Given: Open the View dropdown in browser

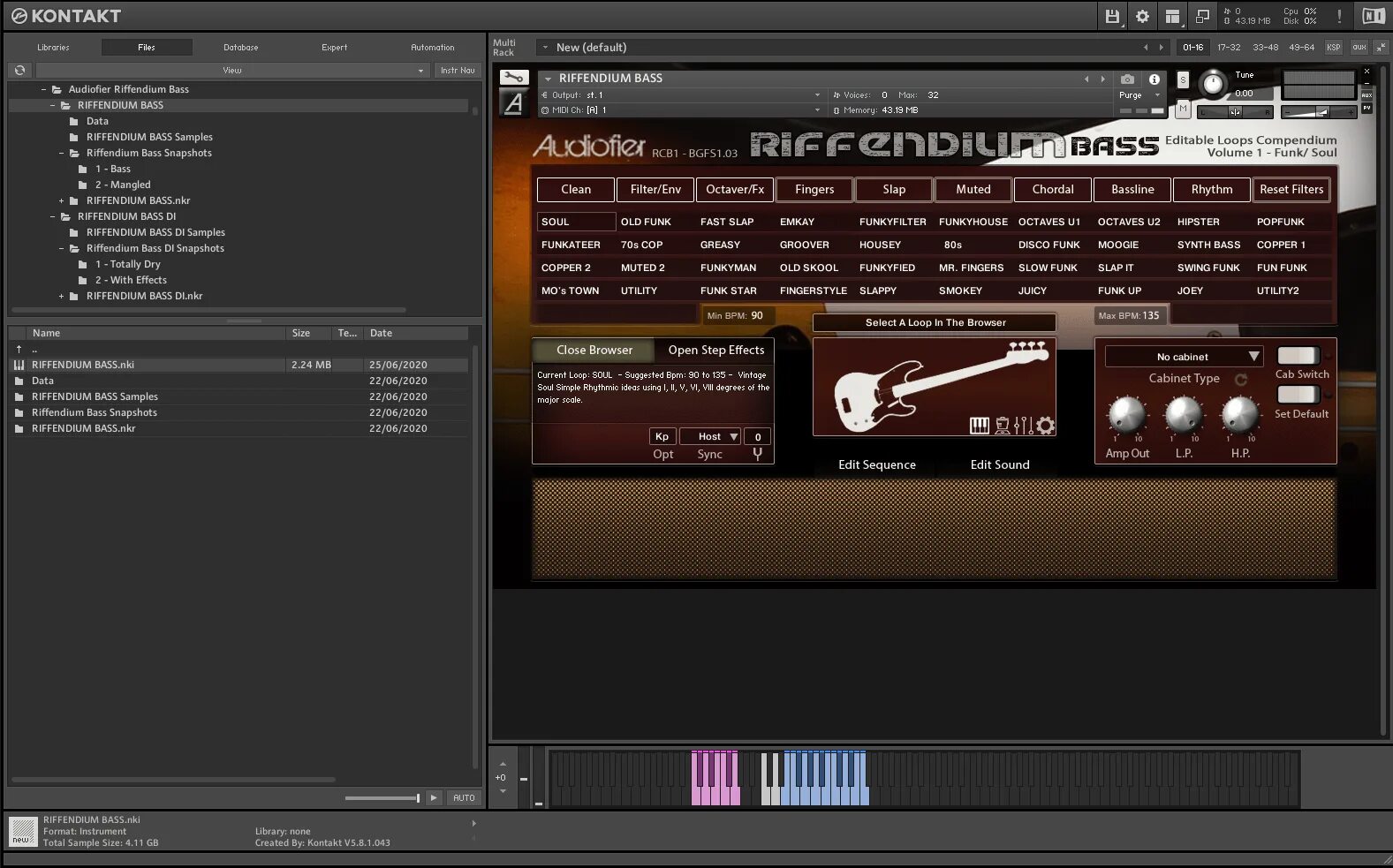Looking at the screenshot, I should pyautogui.click(x=232, y=70).
